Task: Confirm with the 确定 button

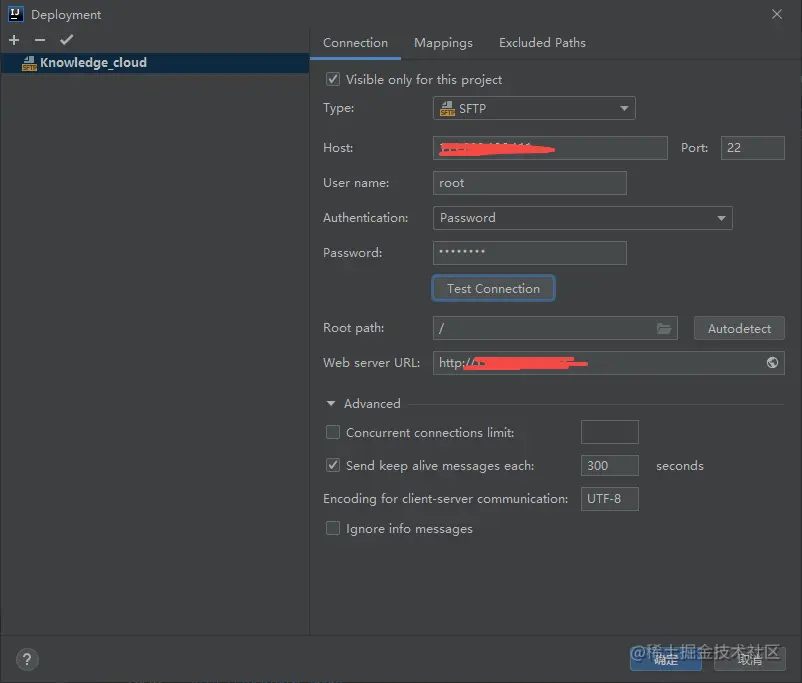Action: (665, 659)
